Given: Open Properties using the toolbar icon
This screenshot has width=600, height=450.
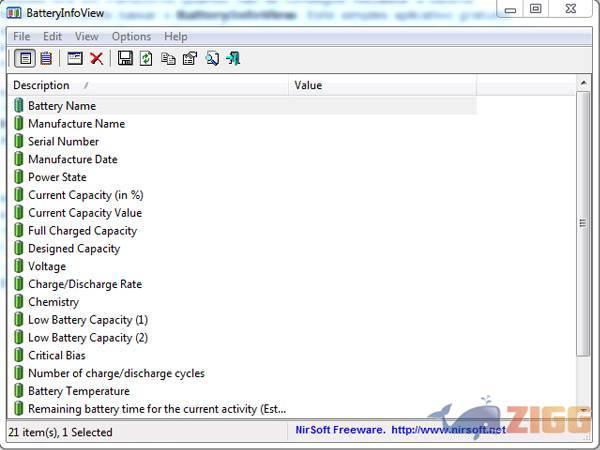Looking at the screenshot, I should pos(189,58).
